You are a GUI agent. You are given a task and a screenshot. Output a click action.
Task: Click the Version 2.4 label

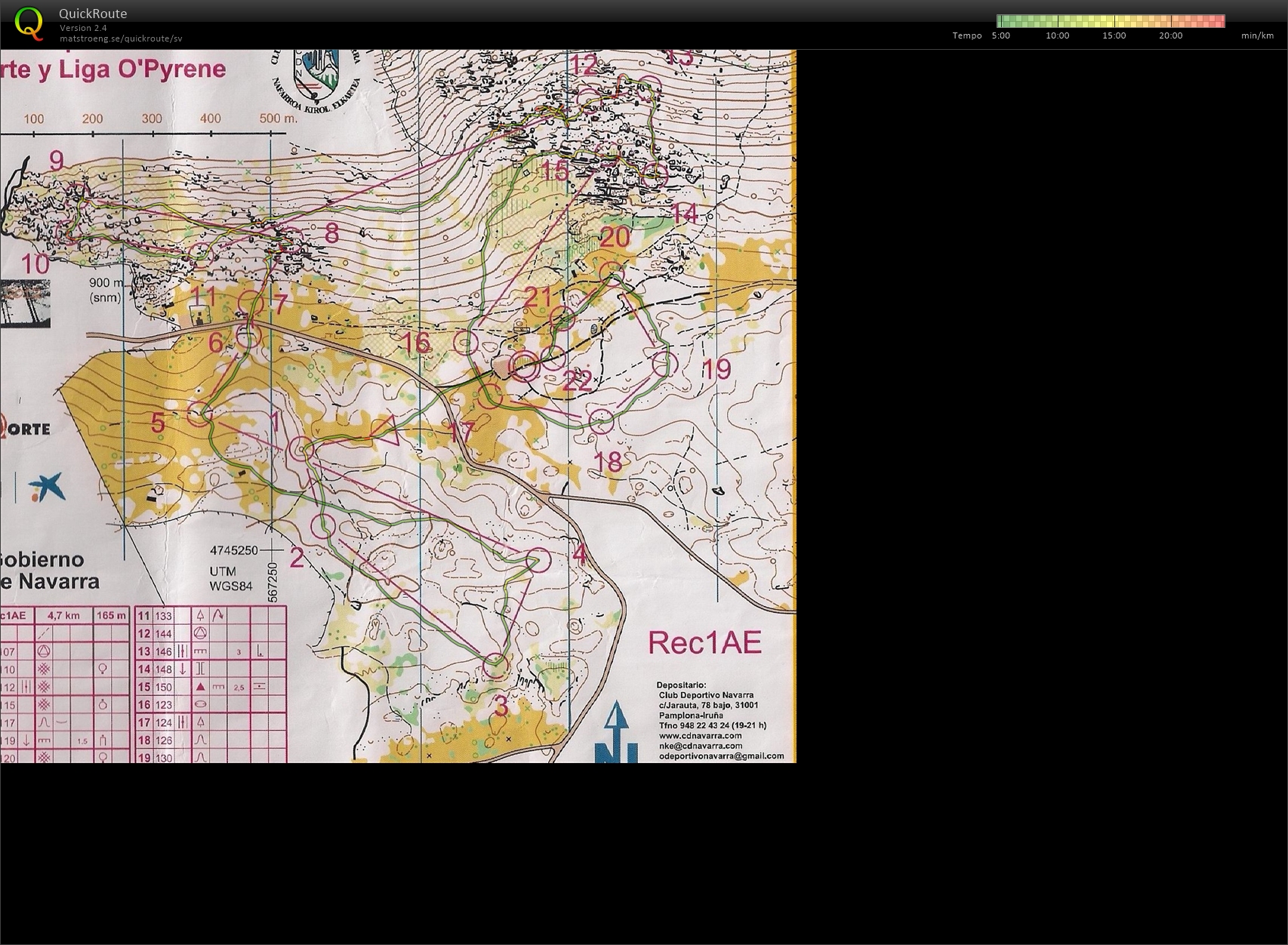click(x=83, y=28)
